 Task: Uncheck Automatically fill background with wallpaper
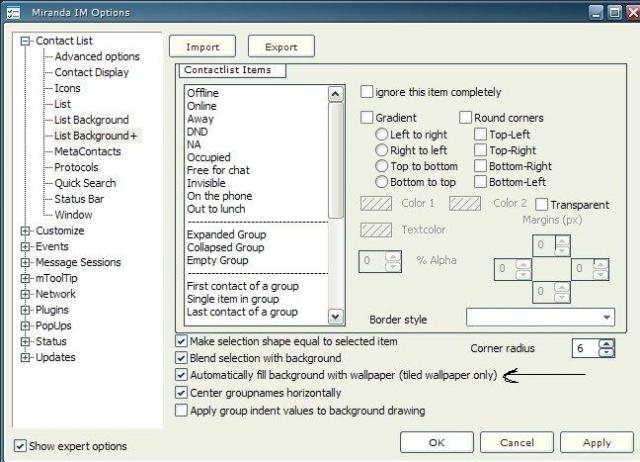[181, 375]
